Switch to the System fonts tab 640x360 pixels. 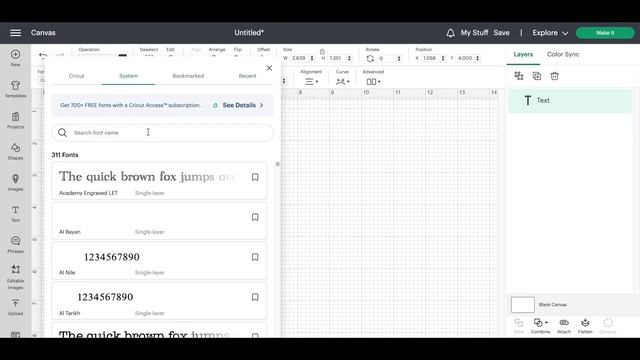coord(128,76)
